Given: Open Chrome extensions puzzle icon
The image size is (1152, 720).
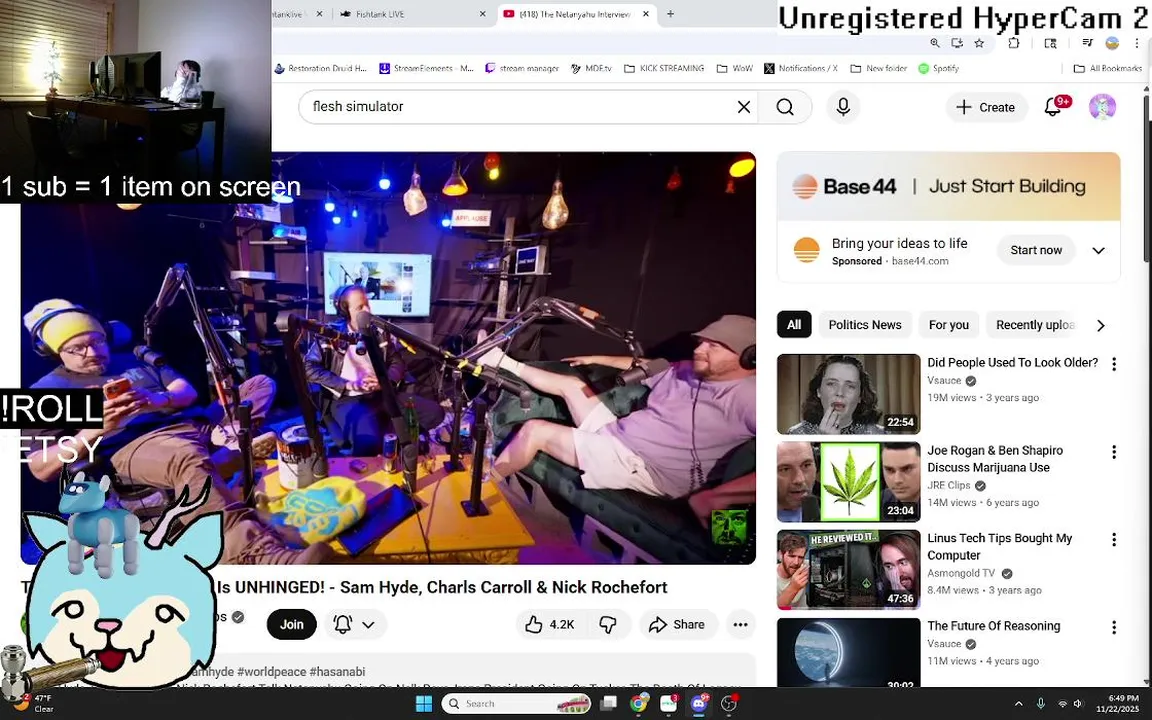Looking at the screenshot, I should pyautogui.click(x=1013, y=43).
